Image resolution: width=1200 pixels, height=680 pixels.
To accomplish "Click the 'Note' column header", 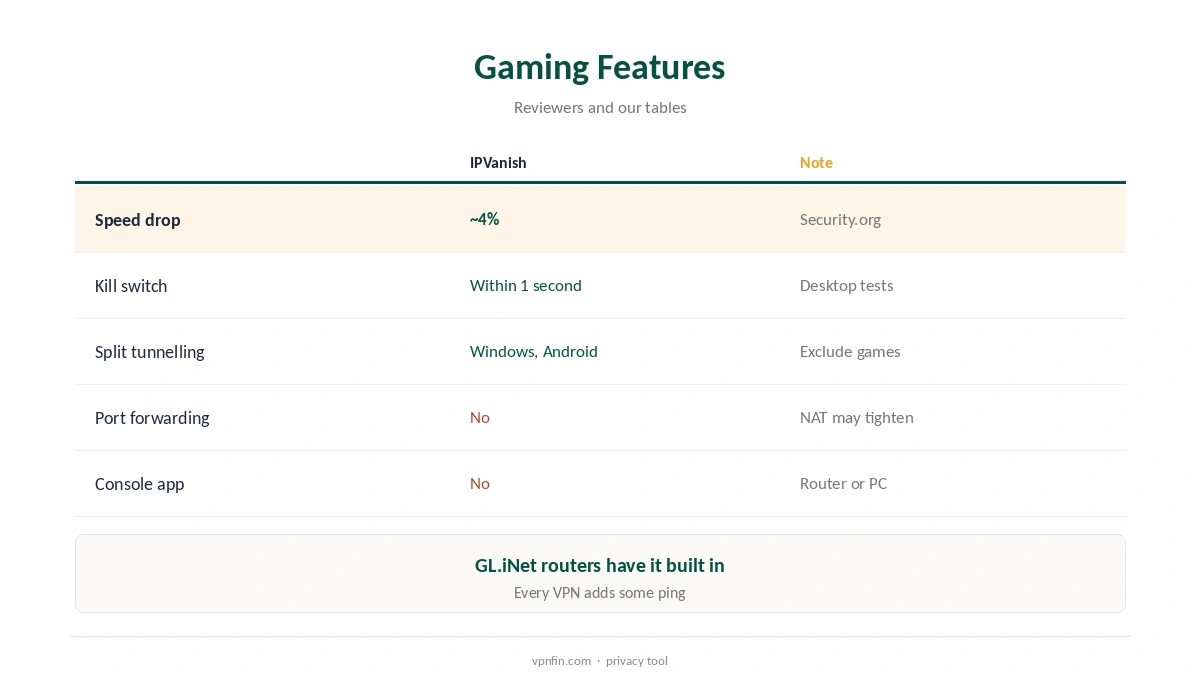I will click(816, 162).
